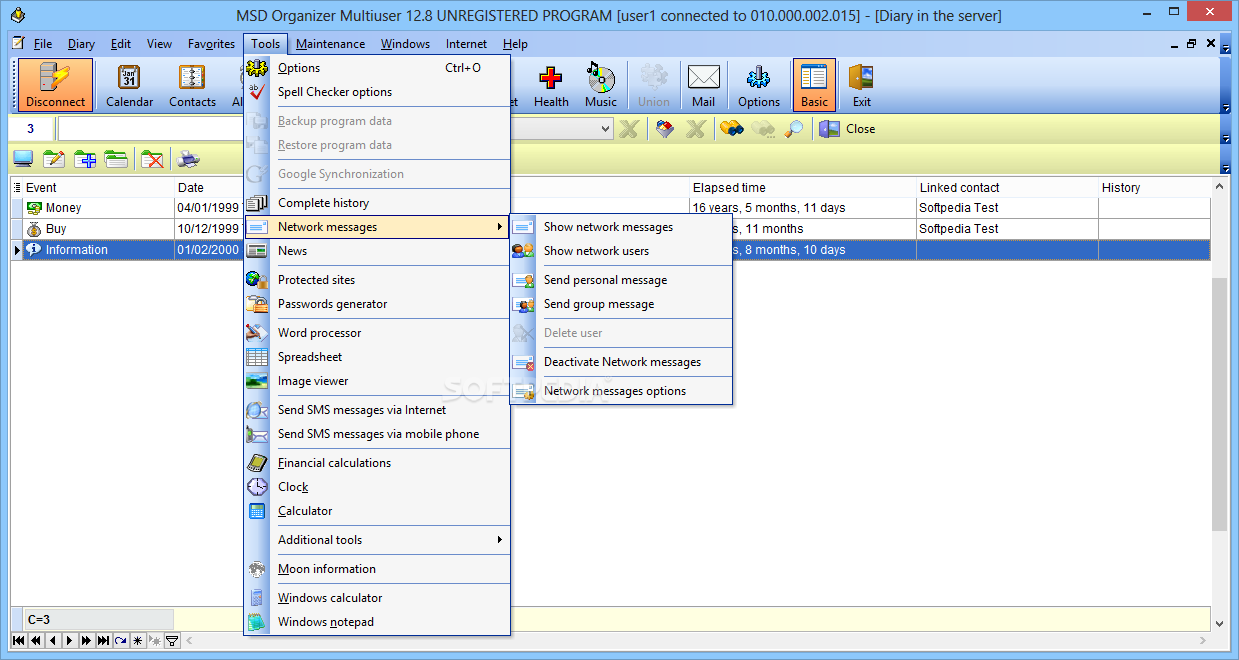The image size is (1239, 660).
Task: Open Image viewer menu entry
Action: [x=377, y=381]
